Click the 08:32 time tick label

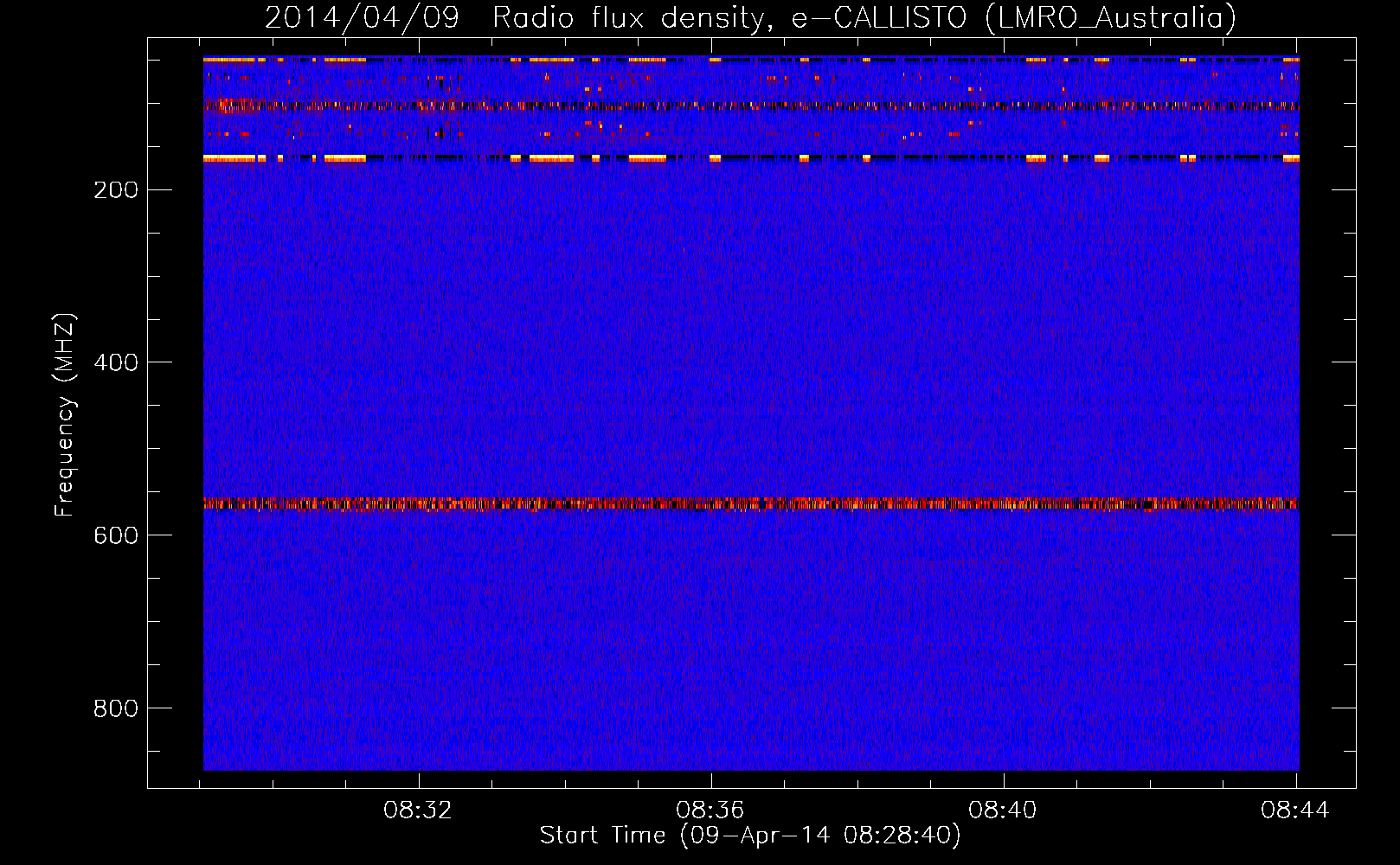click(418, 811)
